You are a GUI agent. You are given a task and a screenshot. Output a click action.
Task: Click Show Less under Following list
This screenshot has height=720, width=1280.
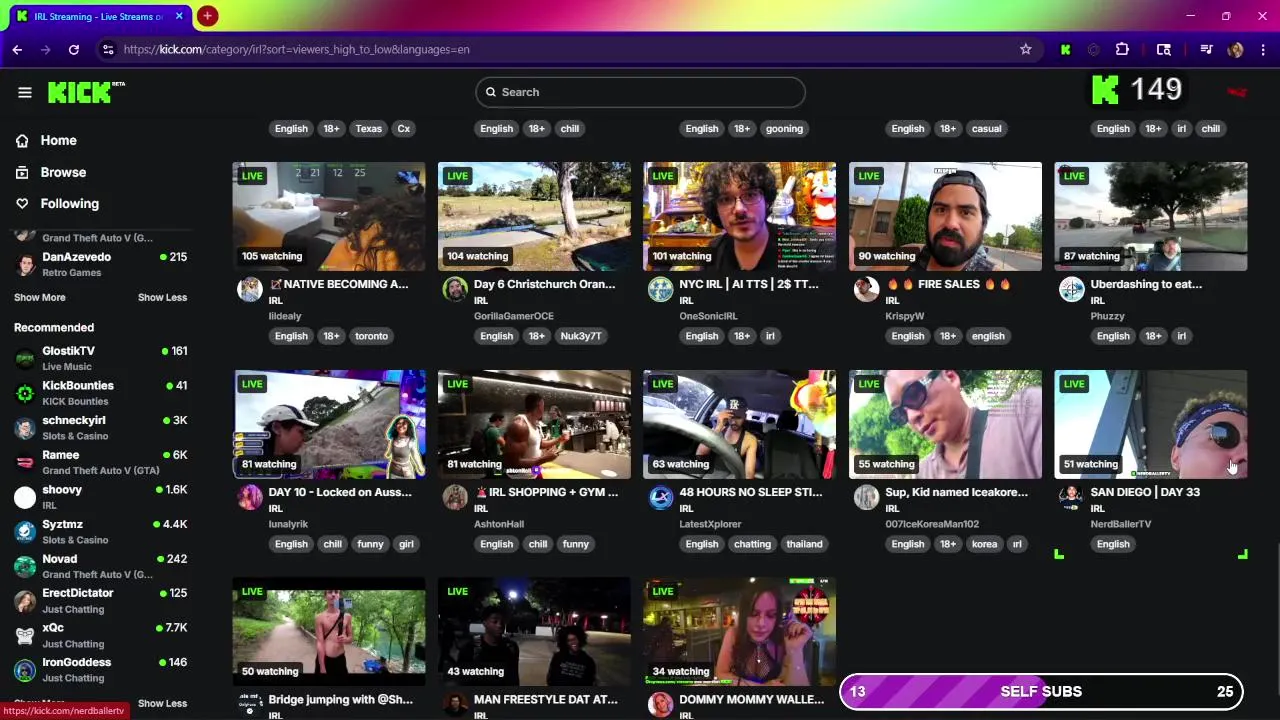pos(162,297)
